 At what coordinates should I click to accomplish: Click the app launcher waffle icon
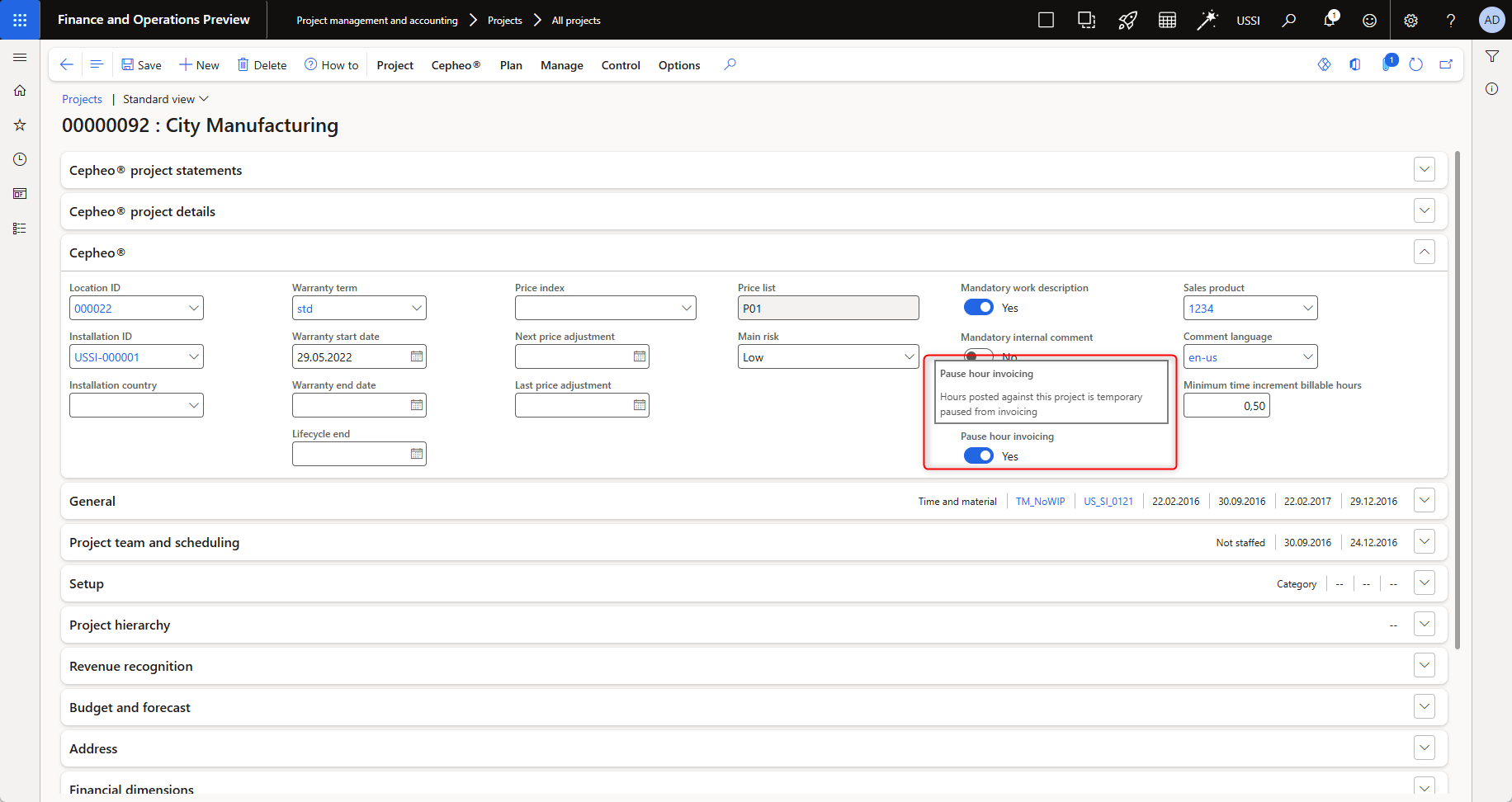tap(20, 20)
